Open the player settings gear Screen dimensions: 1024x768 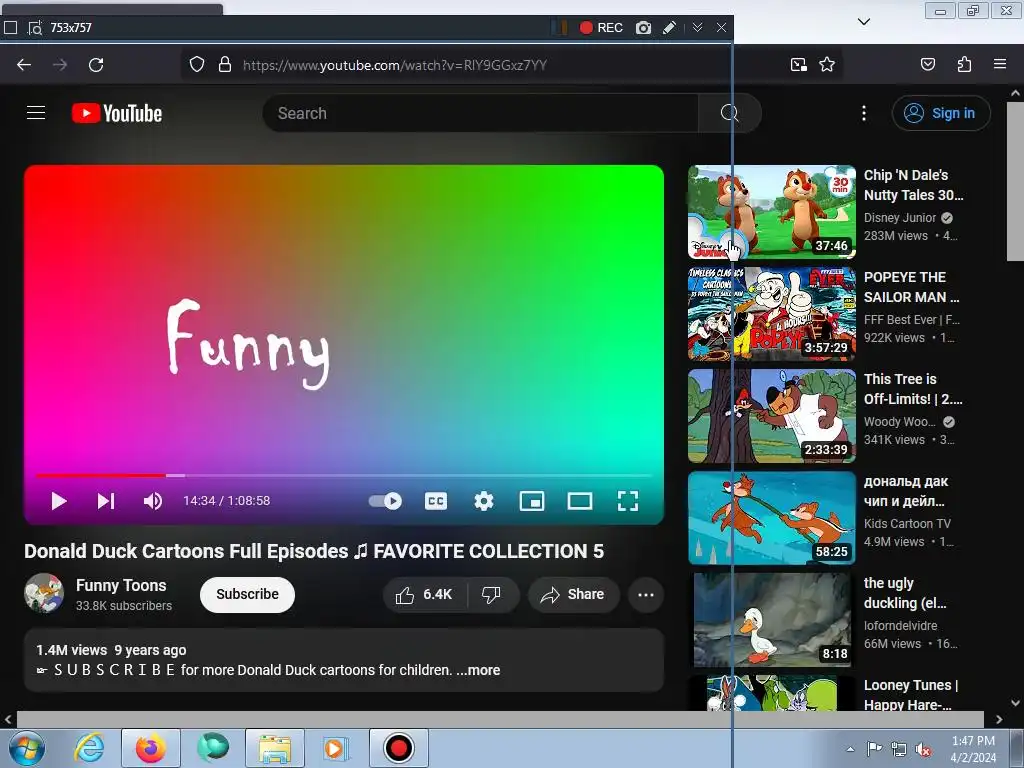click(x=484, y=501)
